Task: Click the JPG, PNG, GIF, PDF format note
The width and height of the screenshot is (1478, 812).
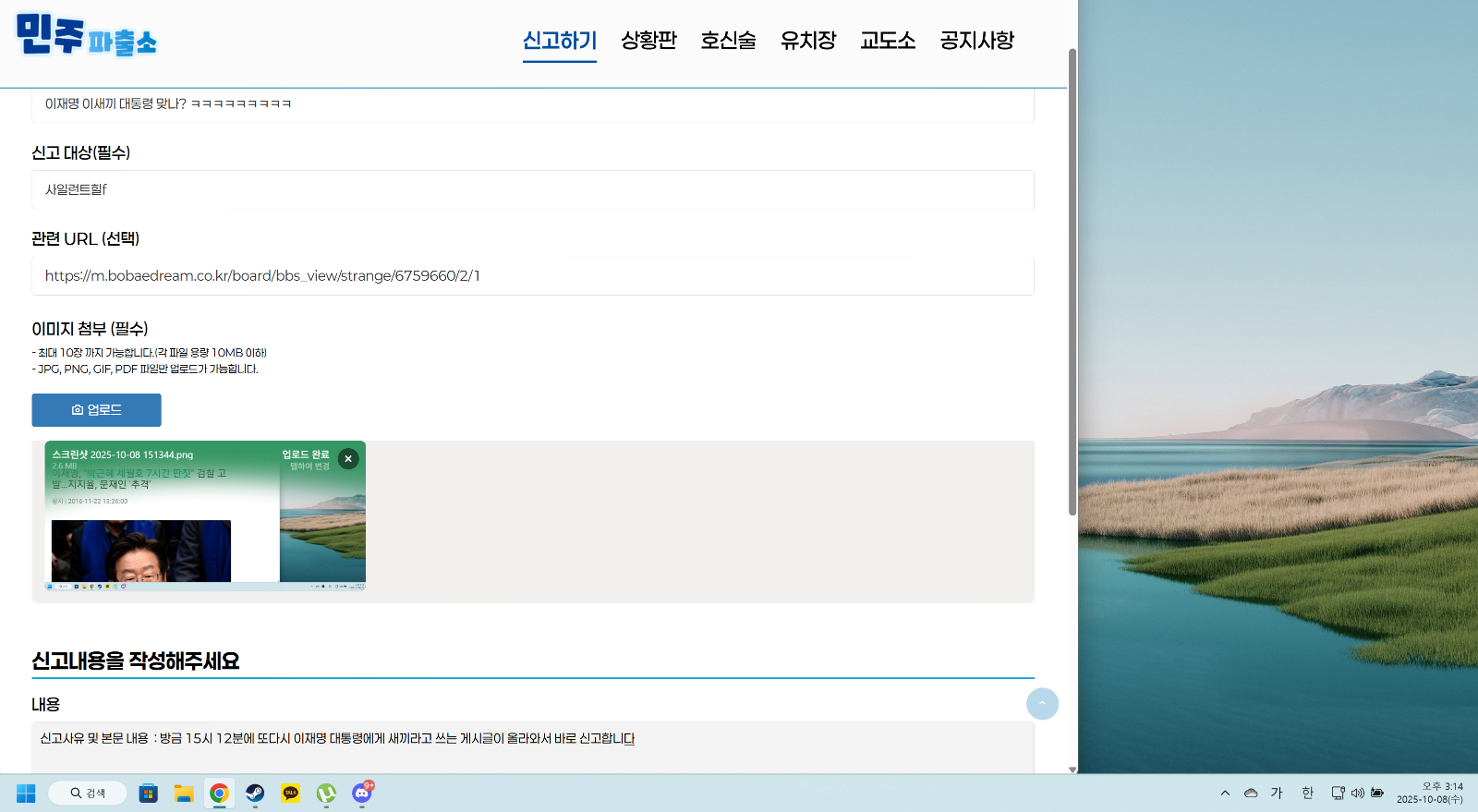Action: (145, 370)
